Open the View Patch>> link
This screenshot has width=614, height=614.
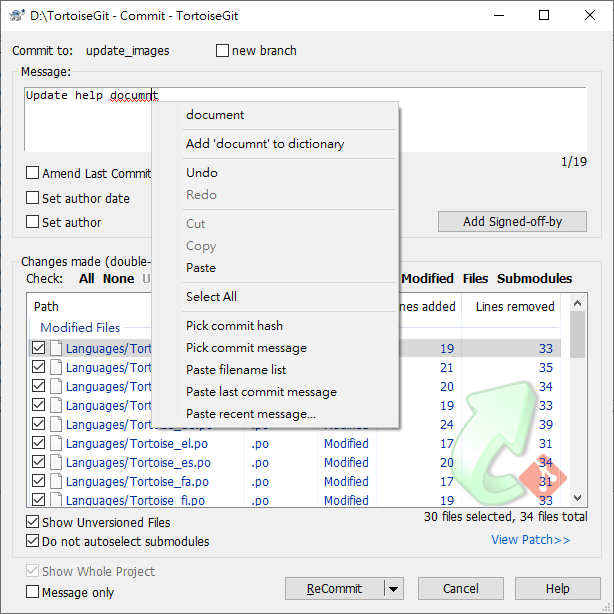(530, 540)
